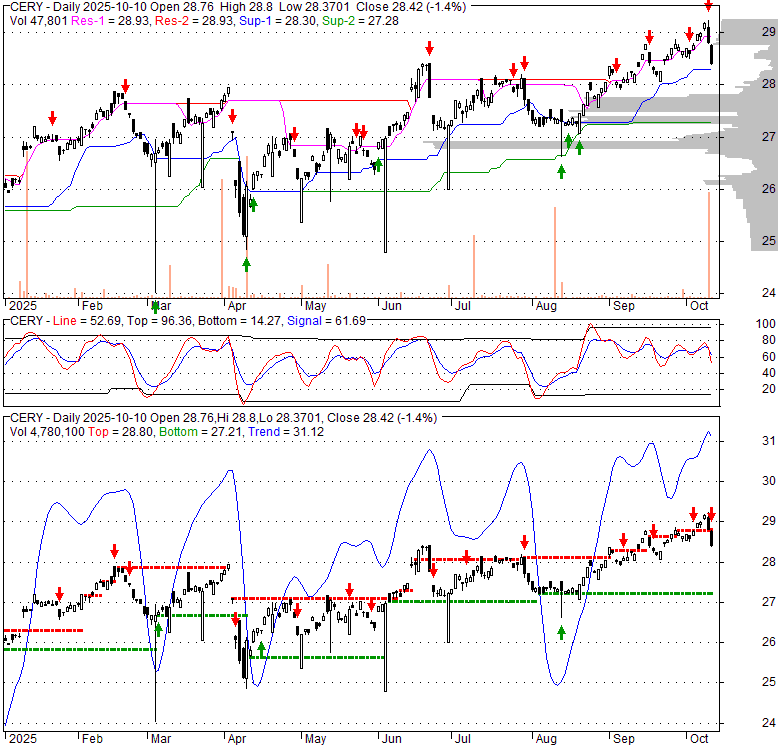780x745 pixels.
Task: Click the February red down arrow in top chart
Action: (125, 86)
